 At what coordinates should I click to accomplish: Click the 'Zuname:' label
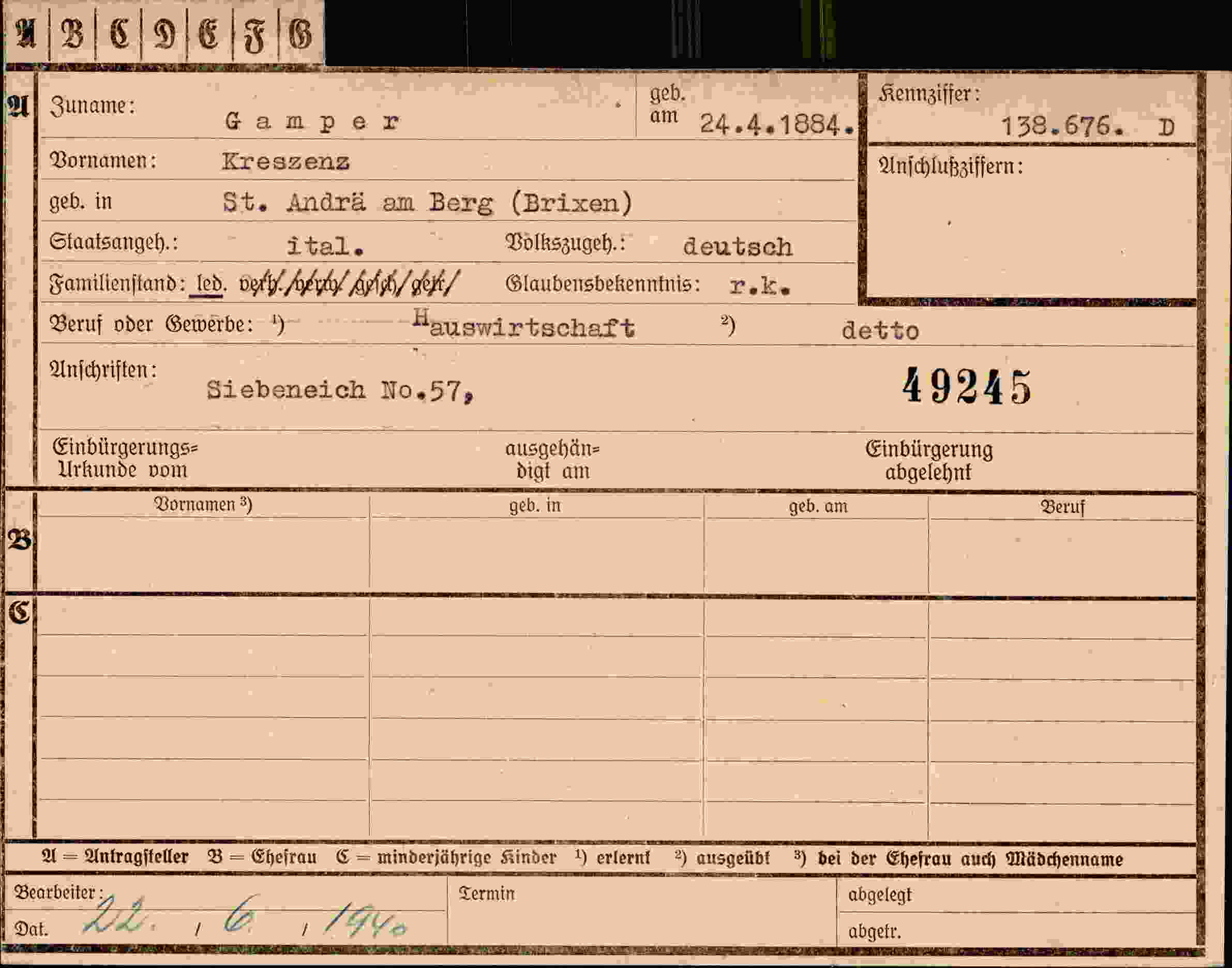93,106
